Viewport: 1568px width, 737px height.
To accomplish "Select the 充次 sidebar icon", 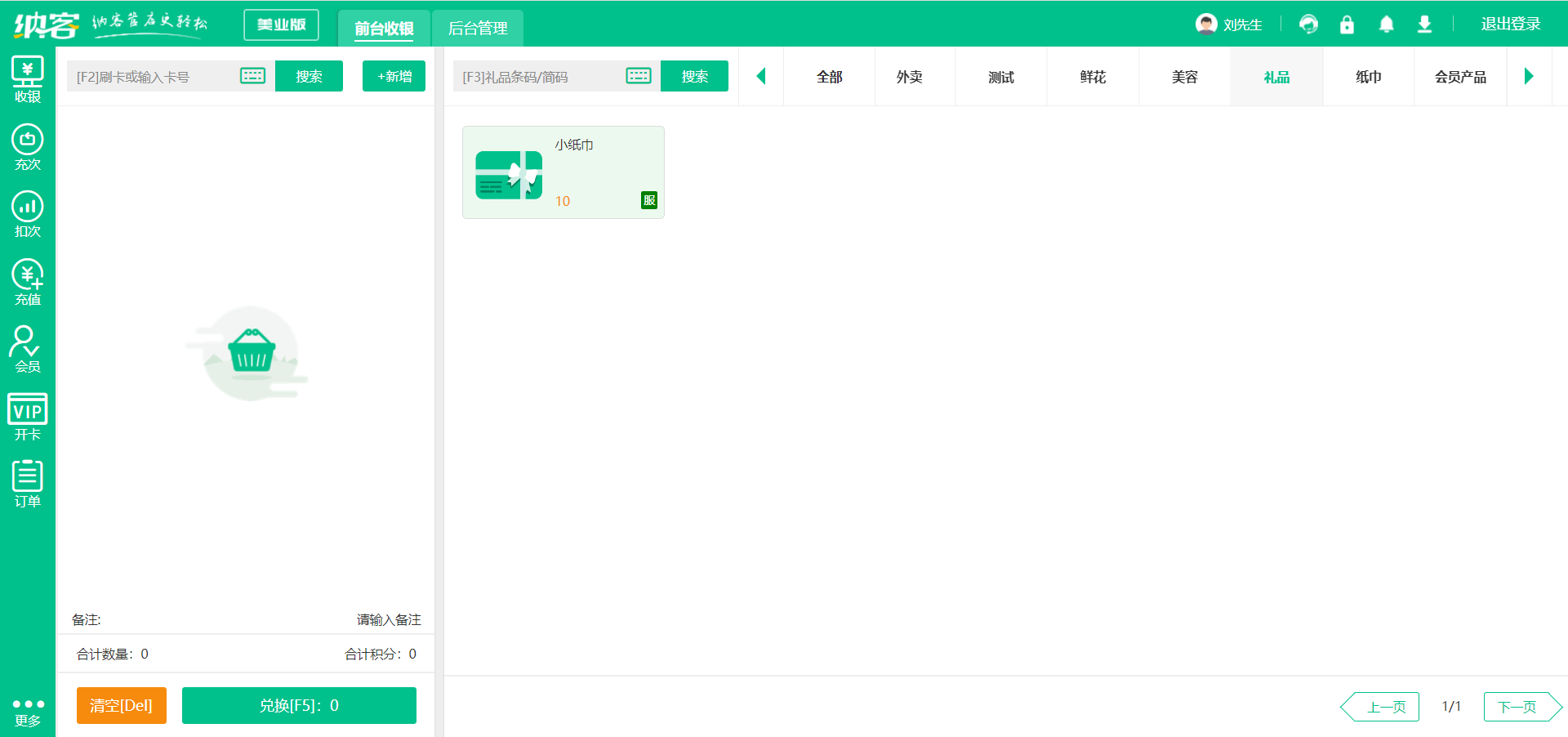I will point(28,147).
